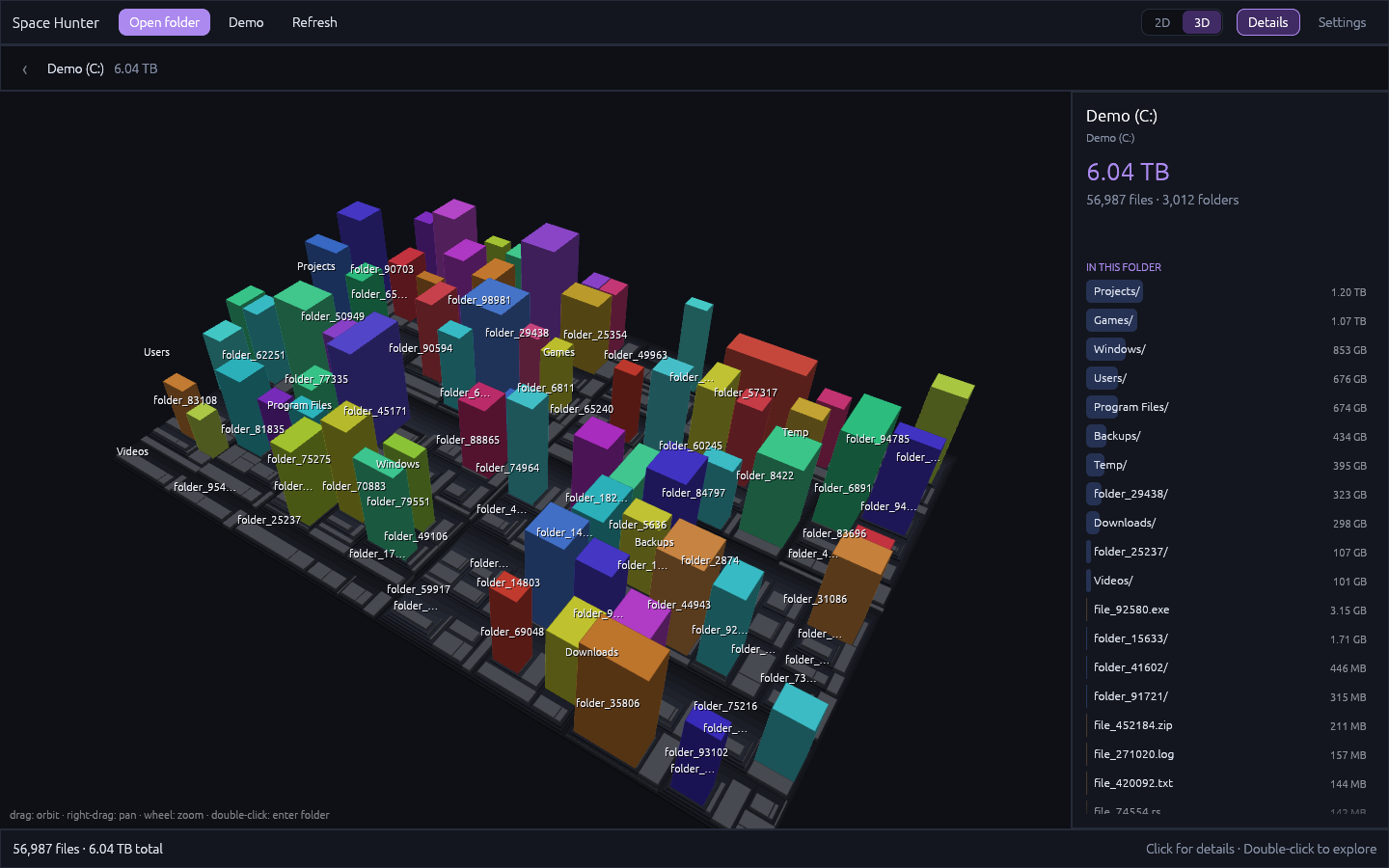Select file_452184.zip in the list
The image size is (1389, 868).
click(x=1226, y=725)
